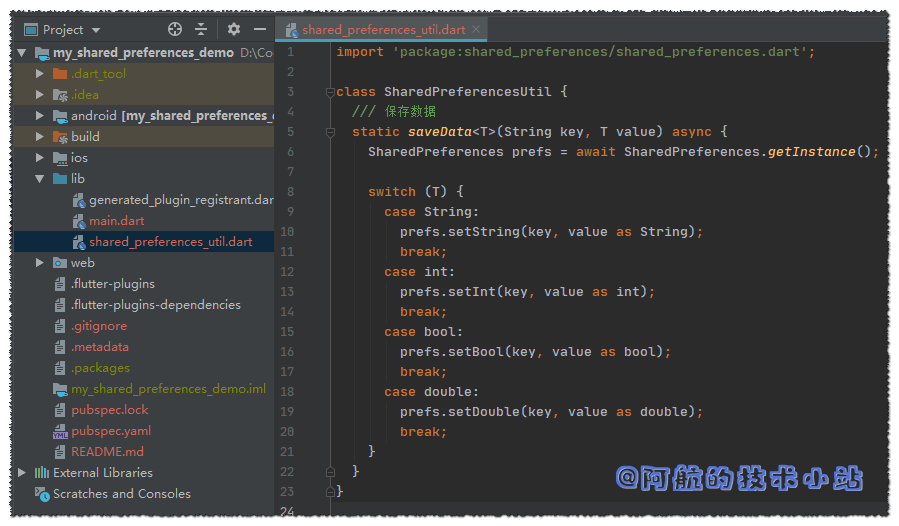
Task: Expand the android module folder
Action: click(x=40, y=115)
